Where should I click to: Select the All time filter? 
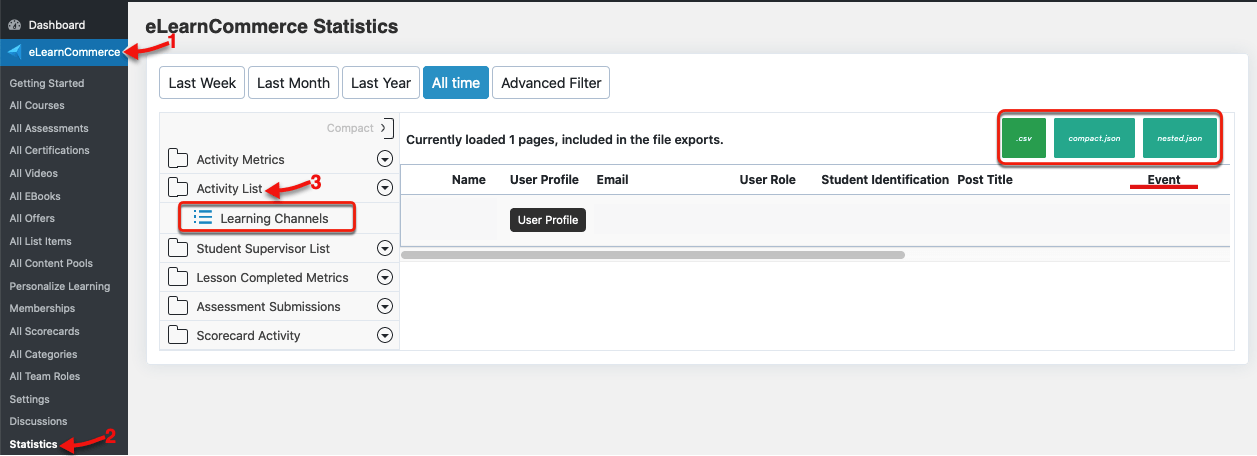456,83
